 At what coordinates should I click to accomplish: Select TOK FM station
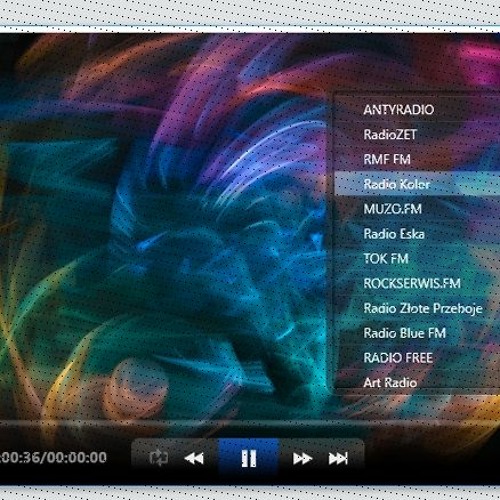[x=417, y=259]
